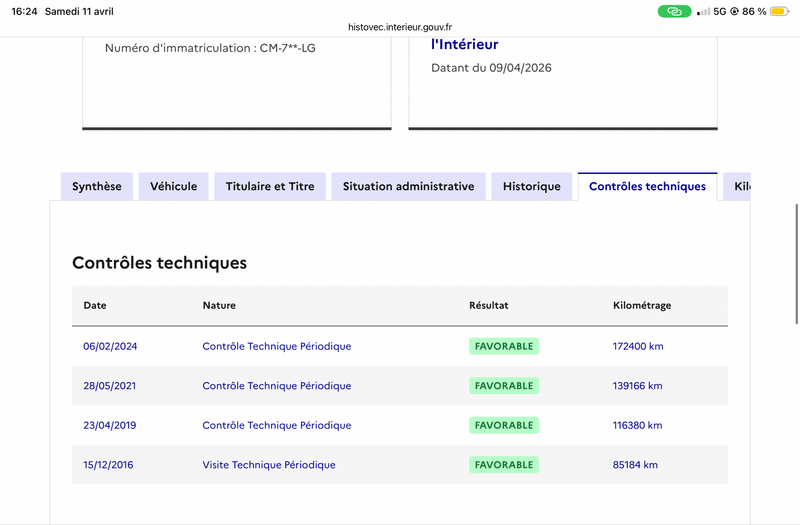This screenshot has width=800, height=525.
Task: Tap the battery icon in status bar
Action: pyautogui.click(x=780, y=11)
